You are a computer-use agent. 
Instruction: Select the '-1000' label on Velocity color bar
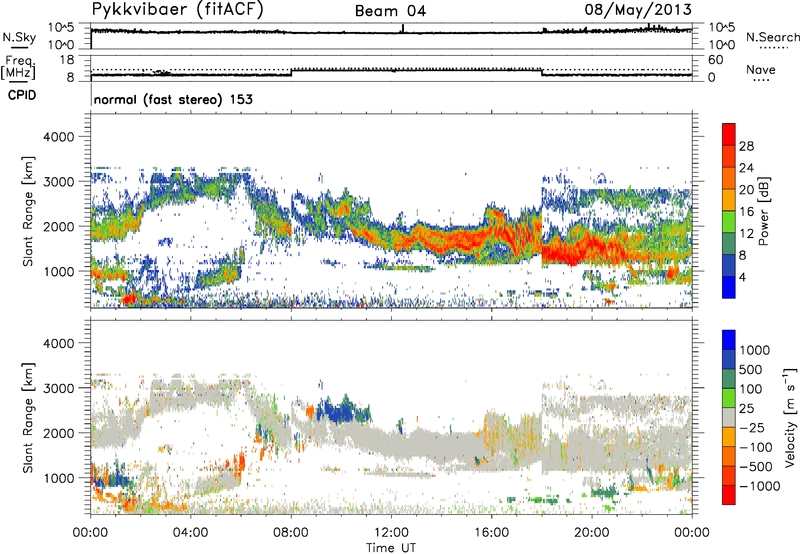click(760, 486)
